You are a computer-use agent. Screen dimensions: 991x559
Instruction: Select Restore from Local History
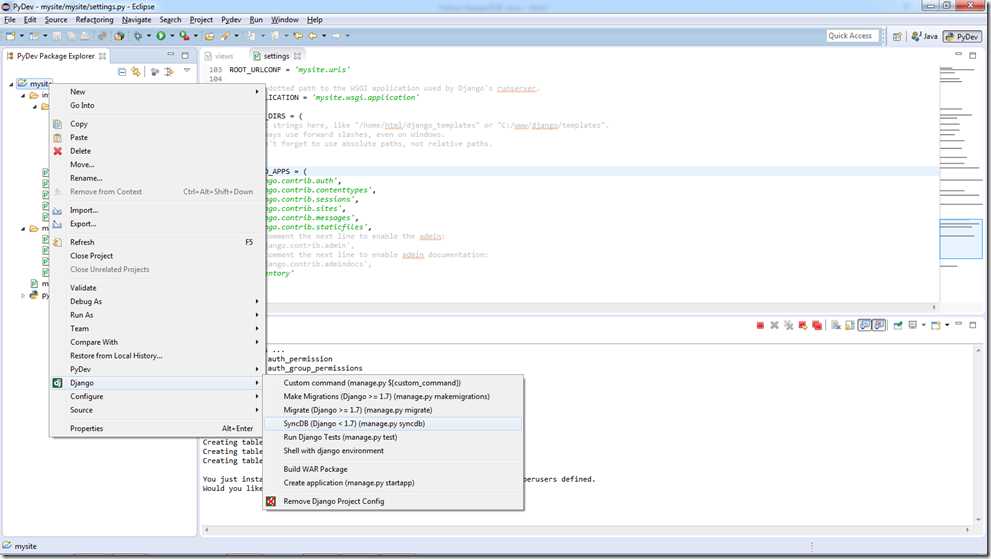[157, 355]
